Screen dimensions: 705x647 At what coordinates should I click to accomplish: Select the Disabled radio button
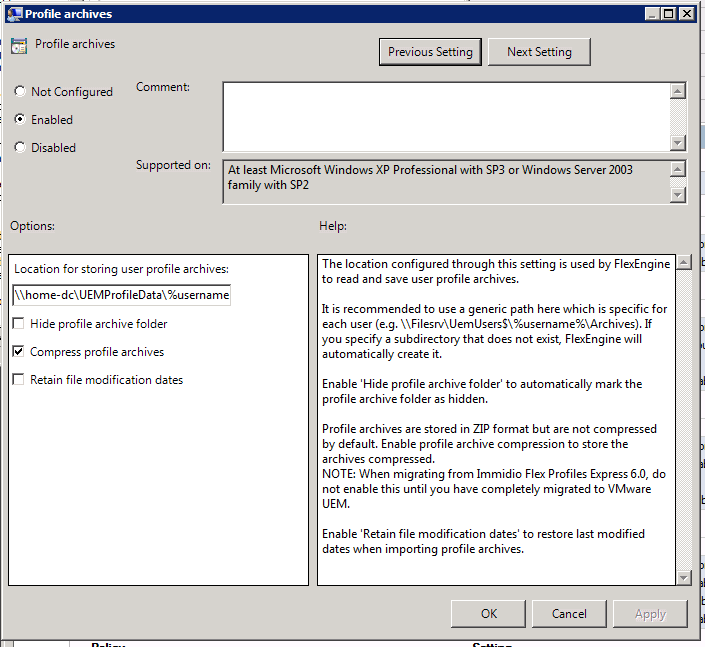coord(20,148)
